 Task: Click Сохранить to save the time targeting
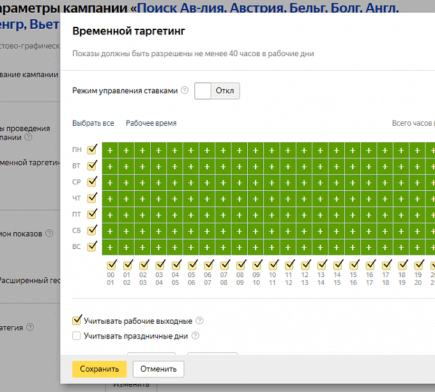click(x=99, y=369)
